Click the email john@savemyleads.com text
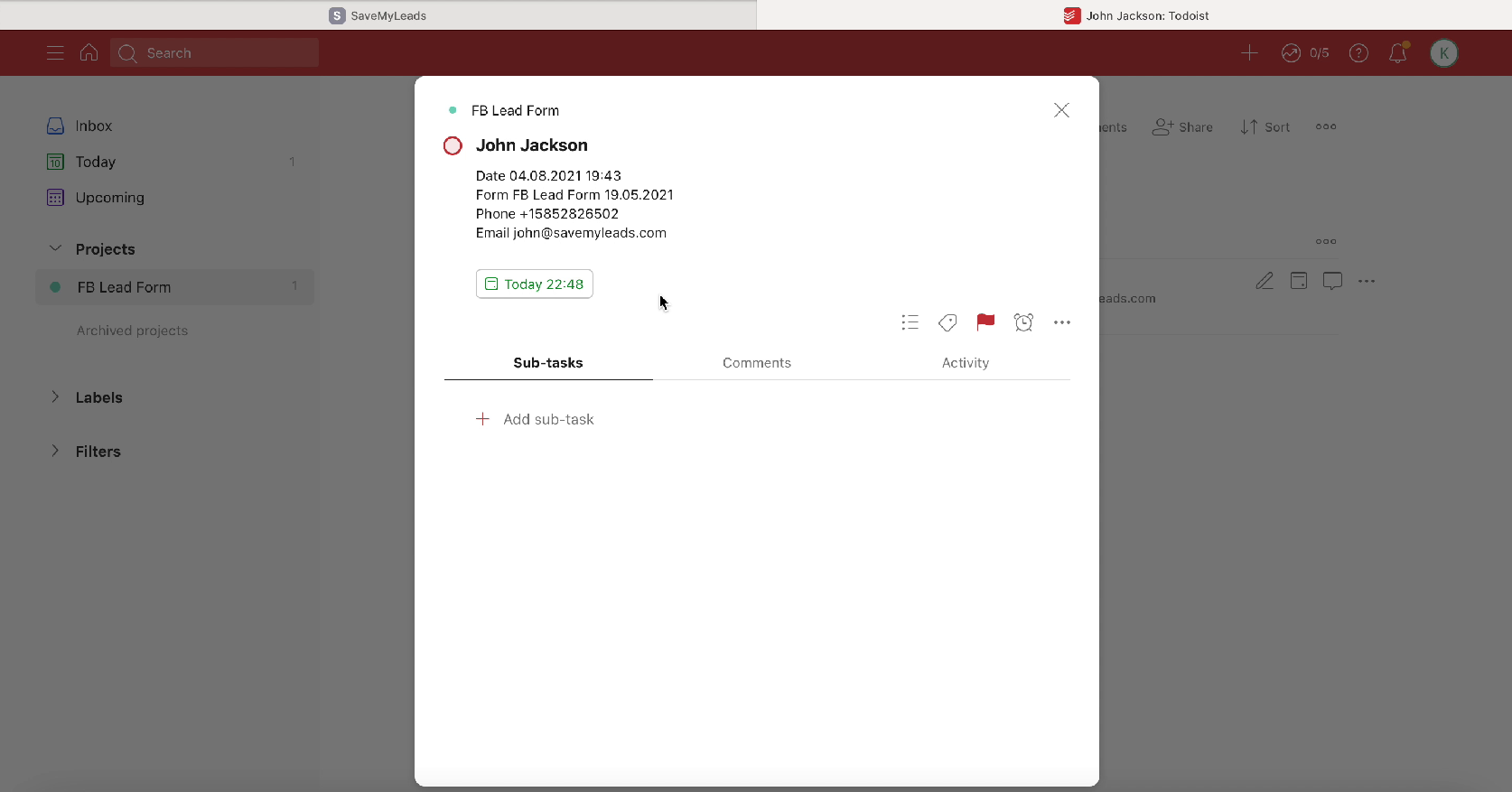Image resolution: width=1512 pixels, height=792 pixels. tap(590, 233)
